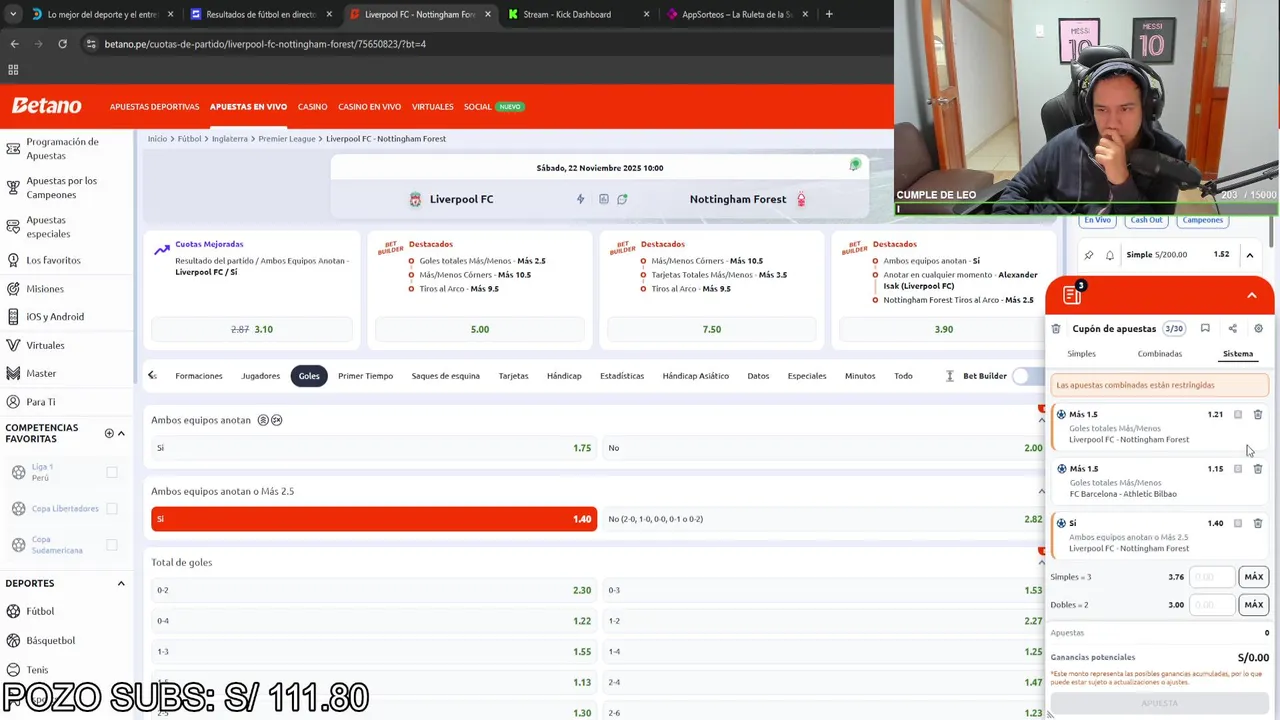Screen dimensions: 1280x720
Task: Click the betslip icon with badge 3
Action: (x=1073, y=294)
